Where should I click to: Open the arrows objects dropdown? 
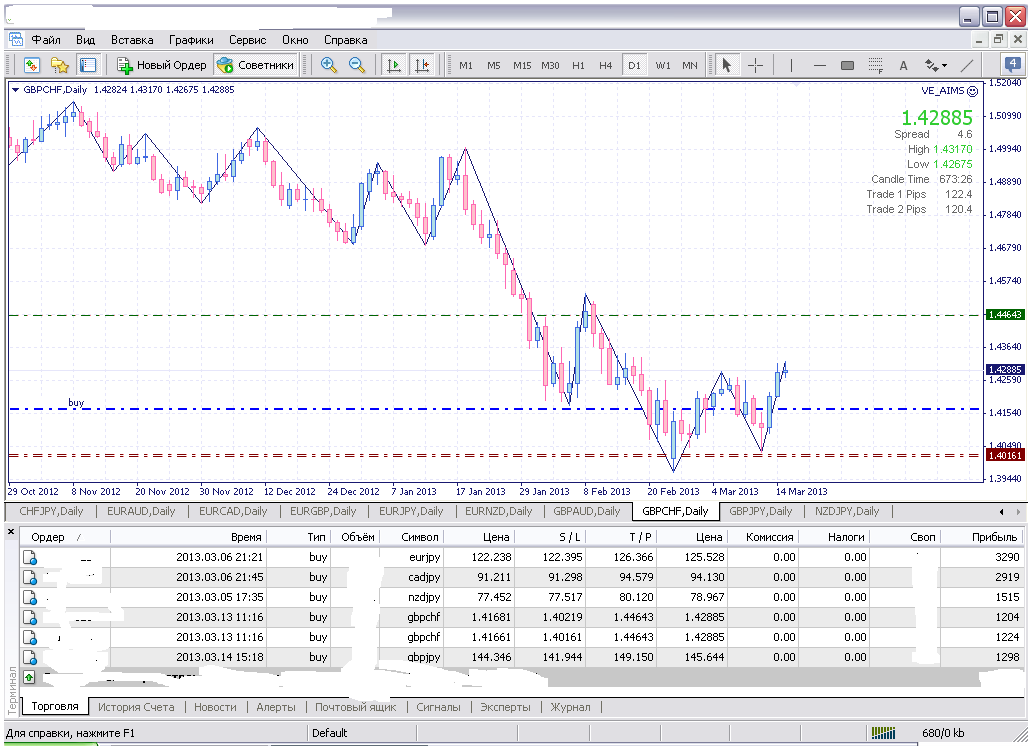coord(936,65)
